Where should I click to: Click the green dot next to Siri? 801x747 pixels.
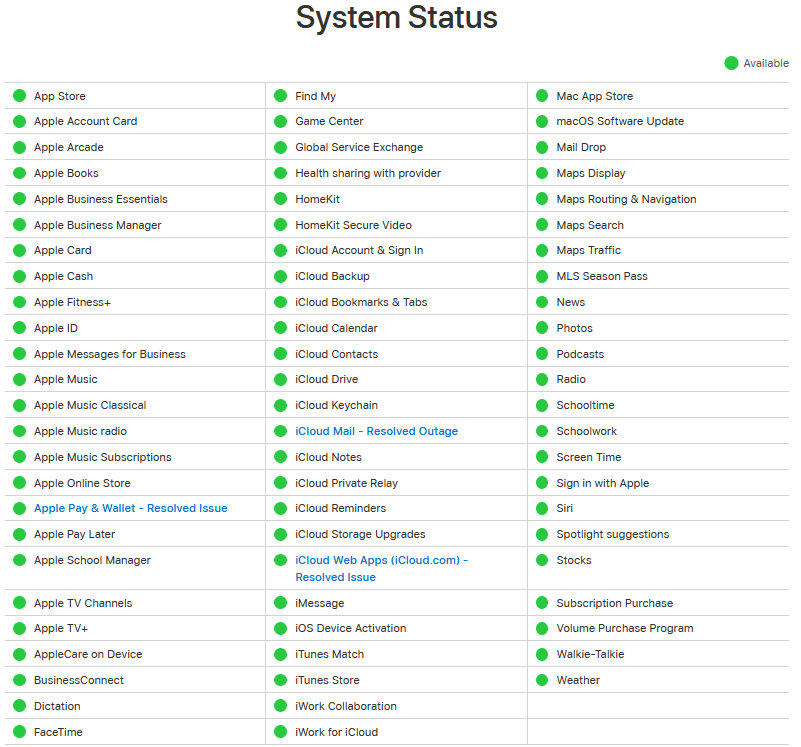[x=542, y=508]
